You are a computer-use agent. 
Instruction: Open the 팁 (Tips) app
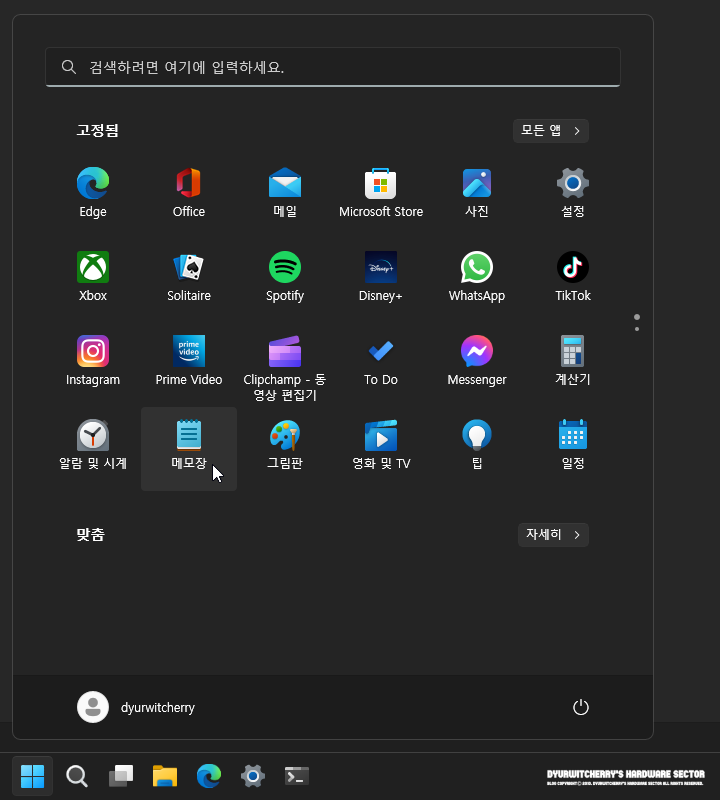coord(477,445)
